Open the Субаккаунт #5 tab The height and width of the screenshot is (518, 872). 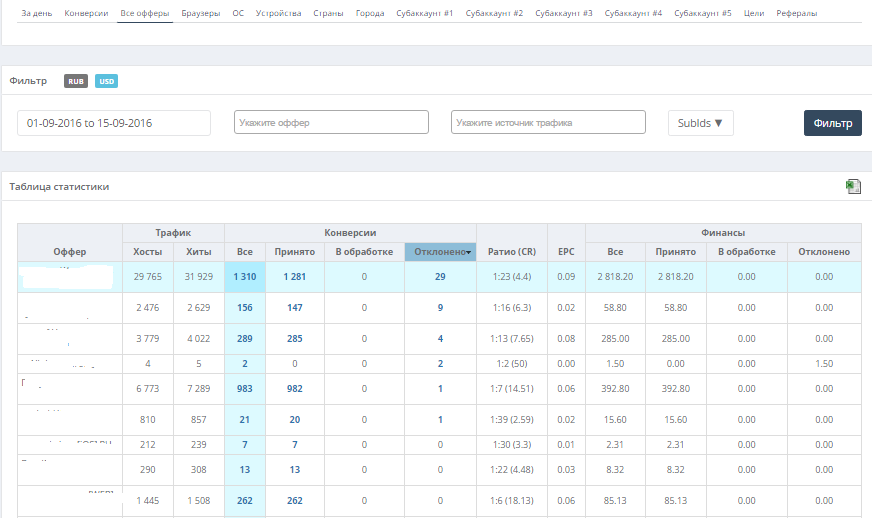703,13
